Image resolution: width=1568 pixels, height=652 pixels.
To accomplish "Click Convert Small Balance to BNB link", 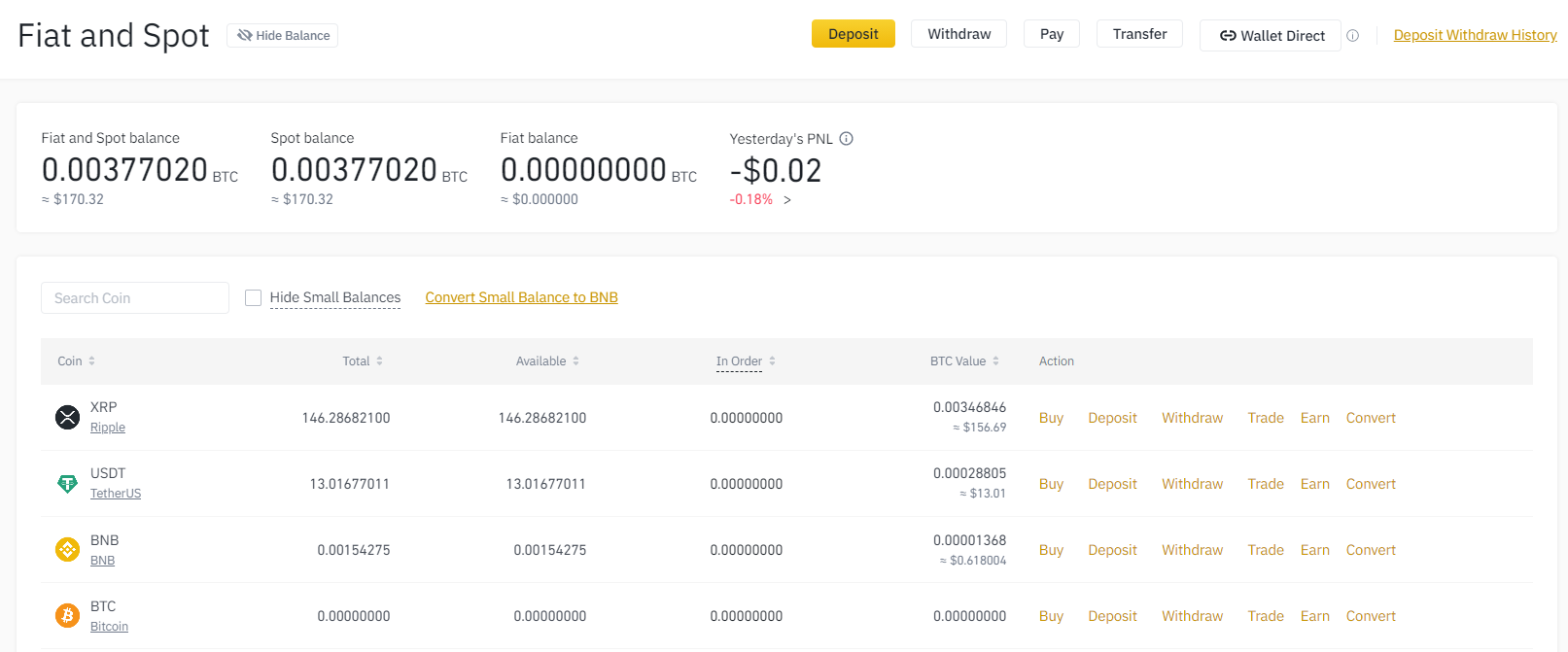I will pyautogui.click(x=521, y=297).
